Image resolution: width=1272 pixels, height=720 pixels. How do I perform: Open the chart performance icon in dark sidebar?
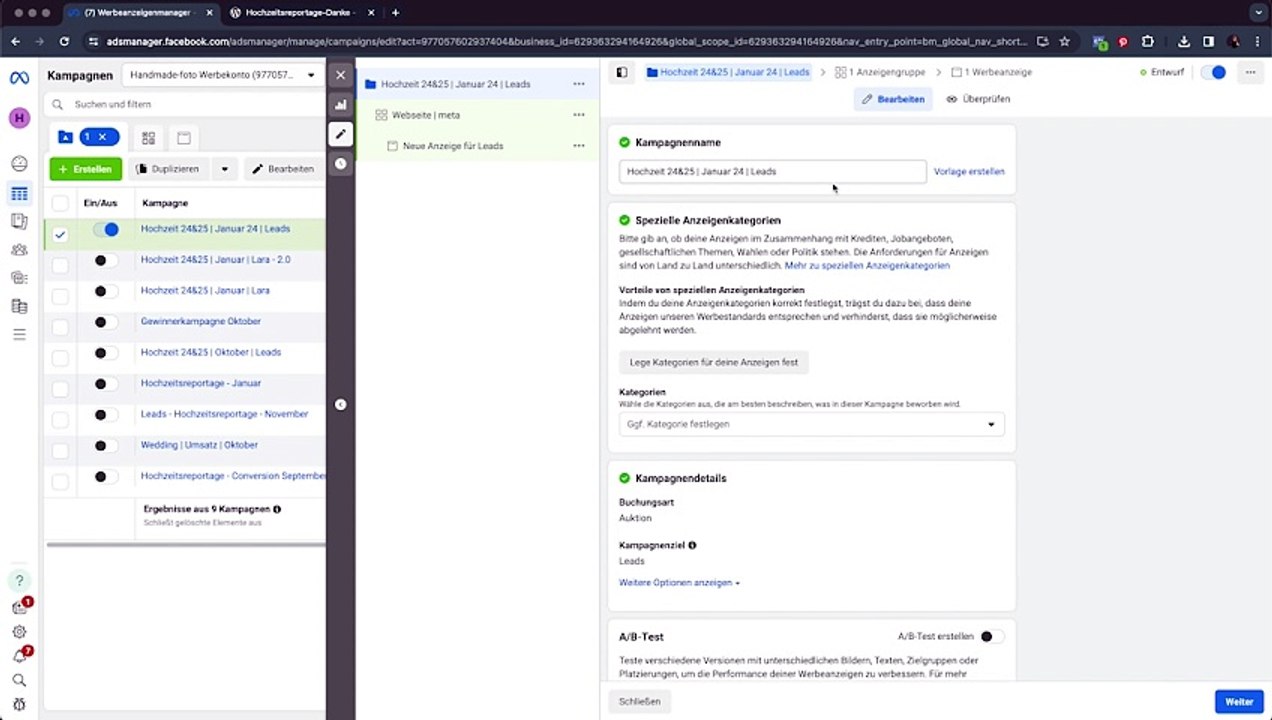(341, 104)
